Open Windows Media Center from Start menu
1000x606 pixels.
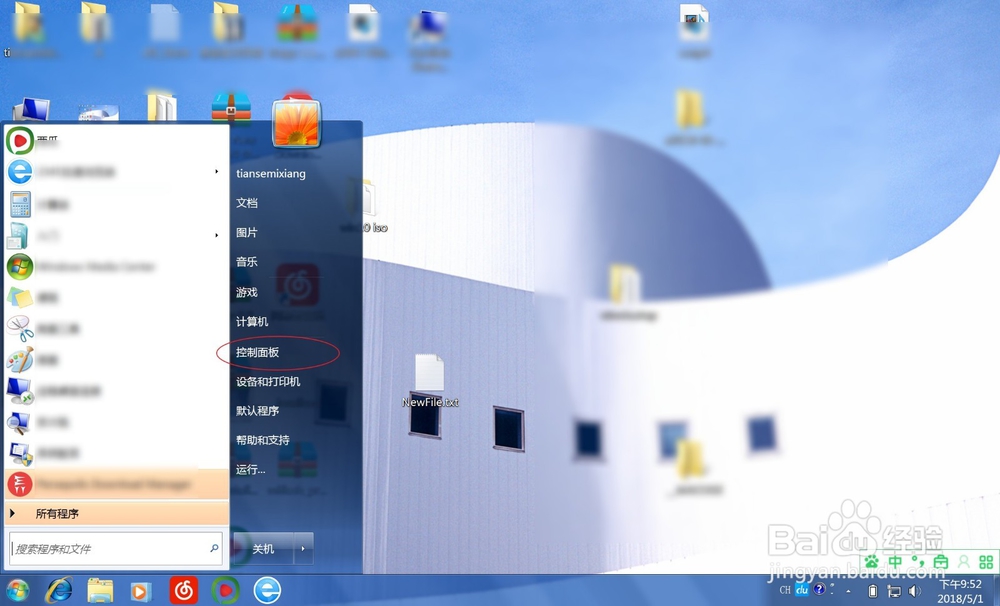(x=116, y=266)
